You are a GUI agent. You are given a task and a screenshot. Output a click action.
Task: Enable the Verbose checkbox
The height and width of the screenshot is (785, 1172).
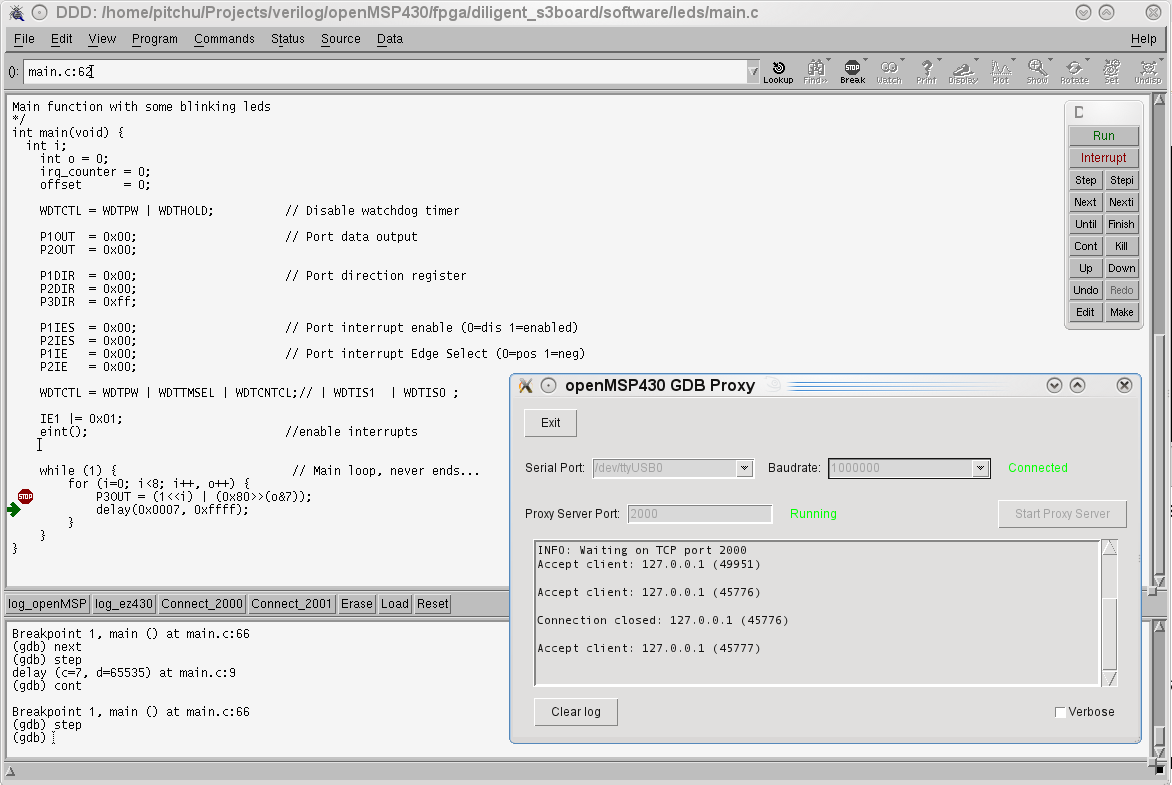point(1061,712)
